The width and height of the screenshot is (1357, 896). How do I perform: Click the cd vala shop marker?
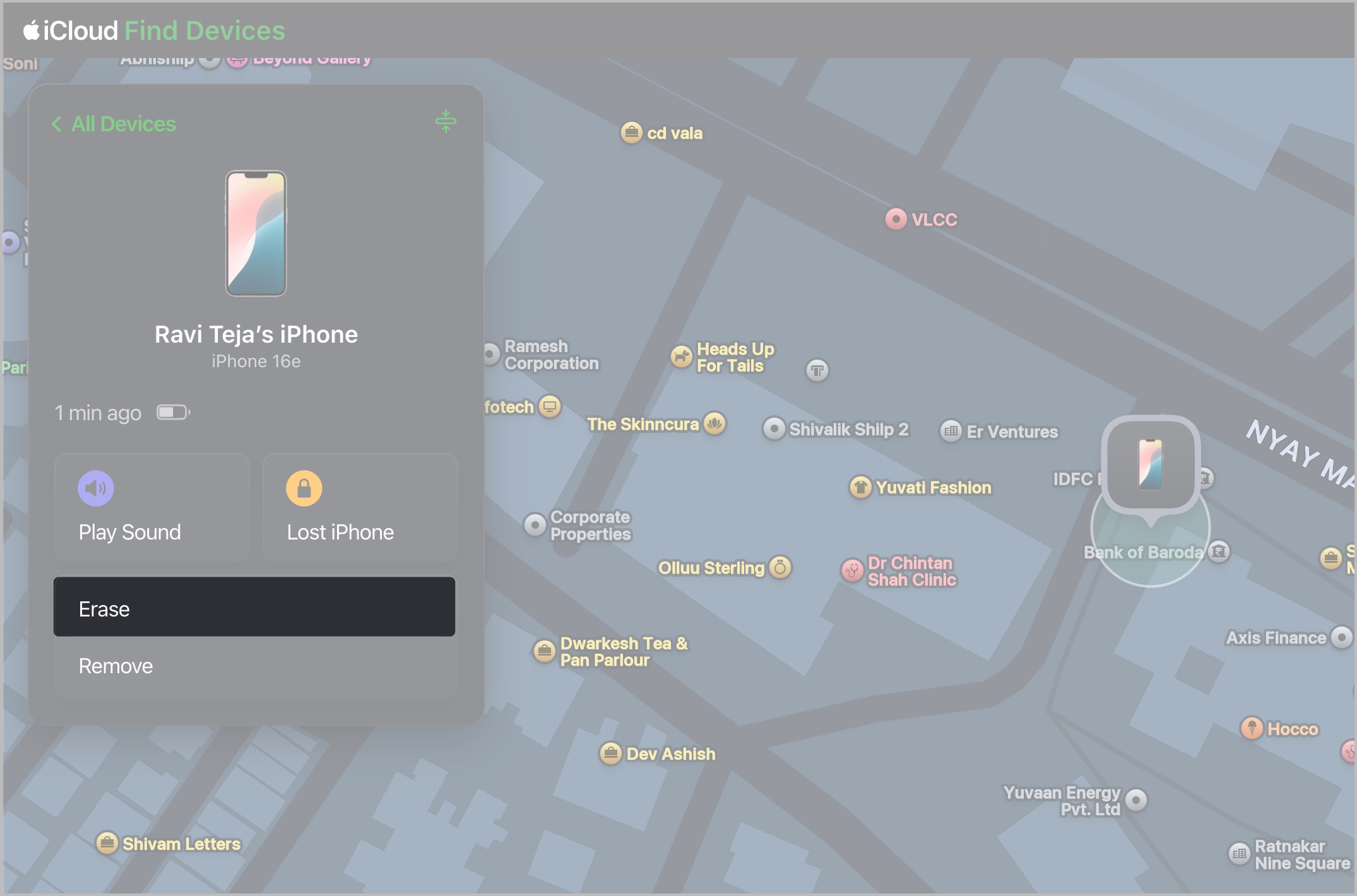(631, 133)
